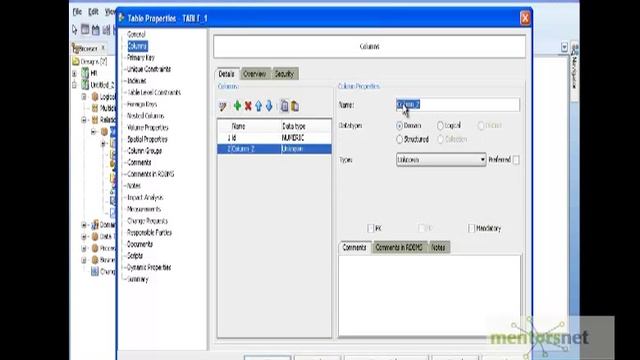The width and height of the screenshot is (640, 360).
Task: Remove the column with the red X
Action: pyautogui.click(x=248, y=106)
